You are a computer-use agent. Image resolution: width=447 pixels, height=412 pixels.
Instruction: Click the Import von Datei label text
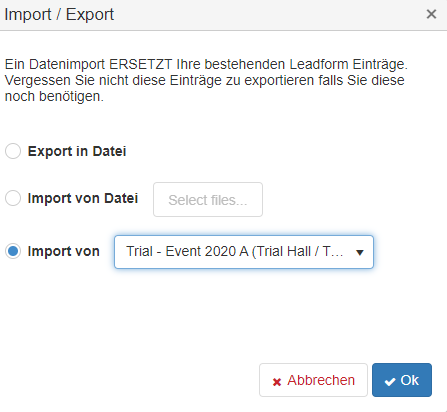pyautogui.click(x=83, y=198)
